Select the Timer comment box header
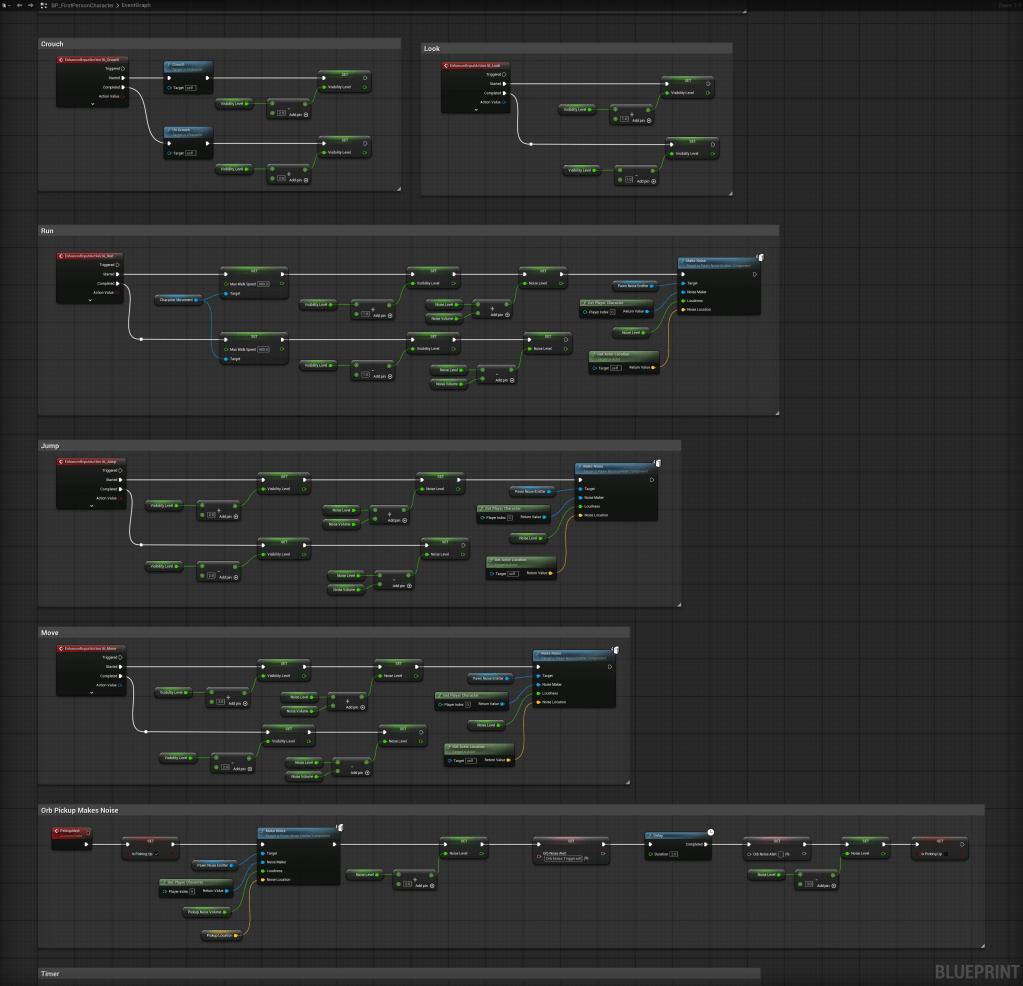This screenshot has width=1023, height=986. (x=50, y=973)
